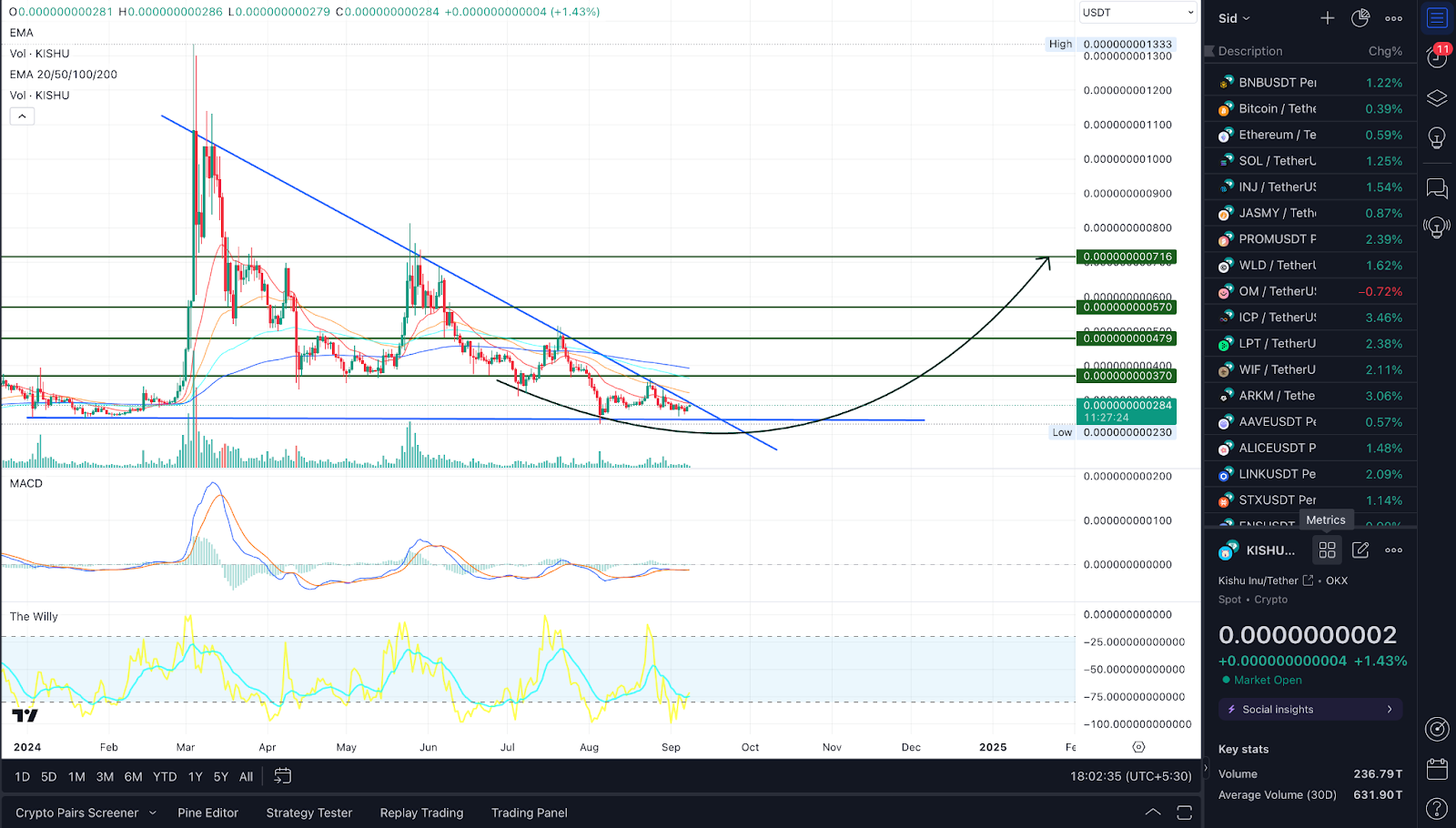Select BNBUSDT Perp in watchlist
The width and height of the screenshot is (1456, 828).
[1310, 82]
